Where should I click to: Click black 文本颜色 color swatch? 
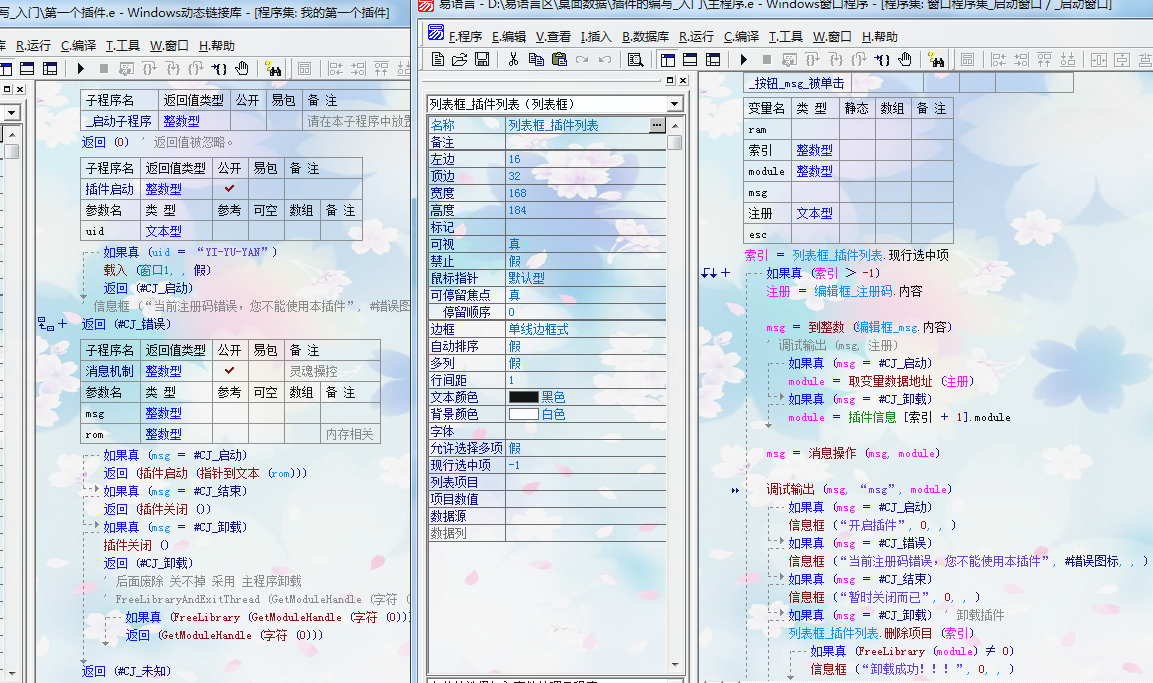[524, 397]
